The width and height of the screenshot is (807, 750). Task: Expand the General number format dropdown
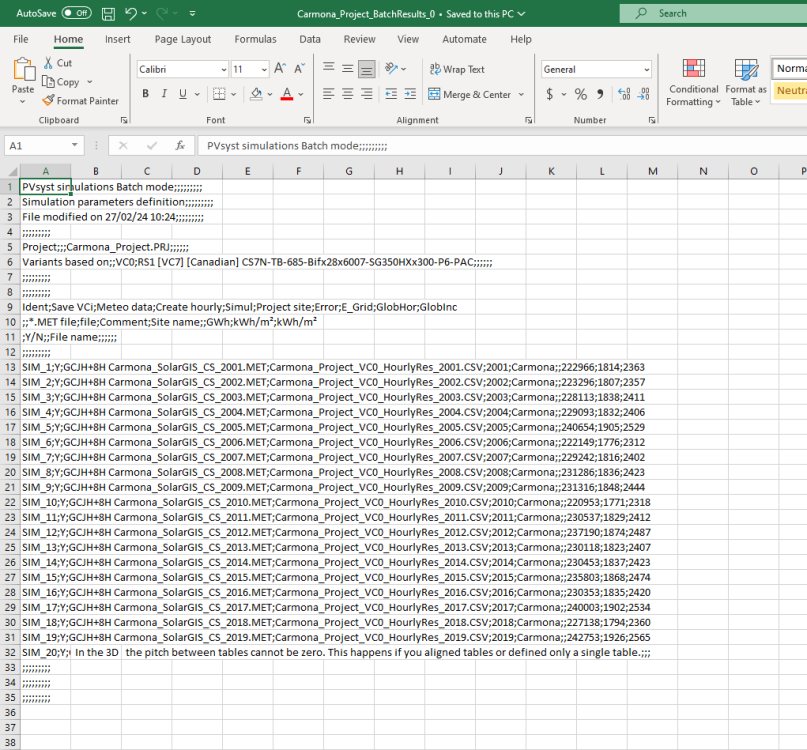[647, 70]
